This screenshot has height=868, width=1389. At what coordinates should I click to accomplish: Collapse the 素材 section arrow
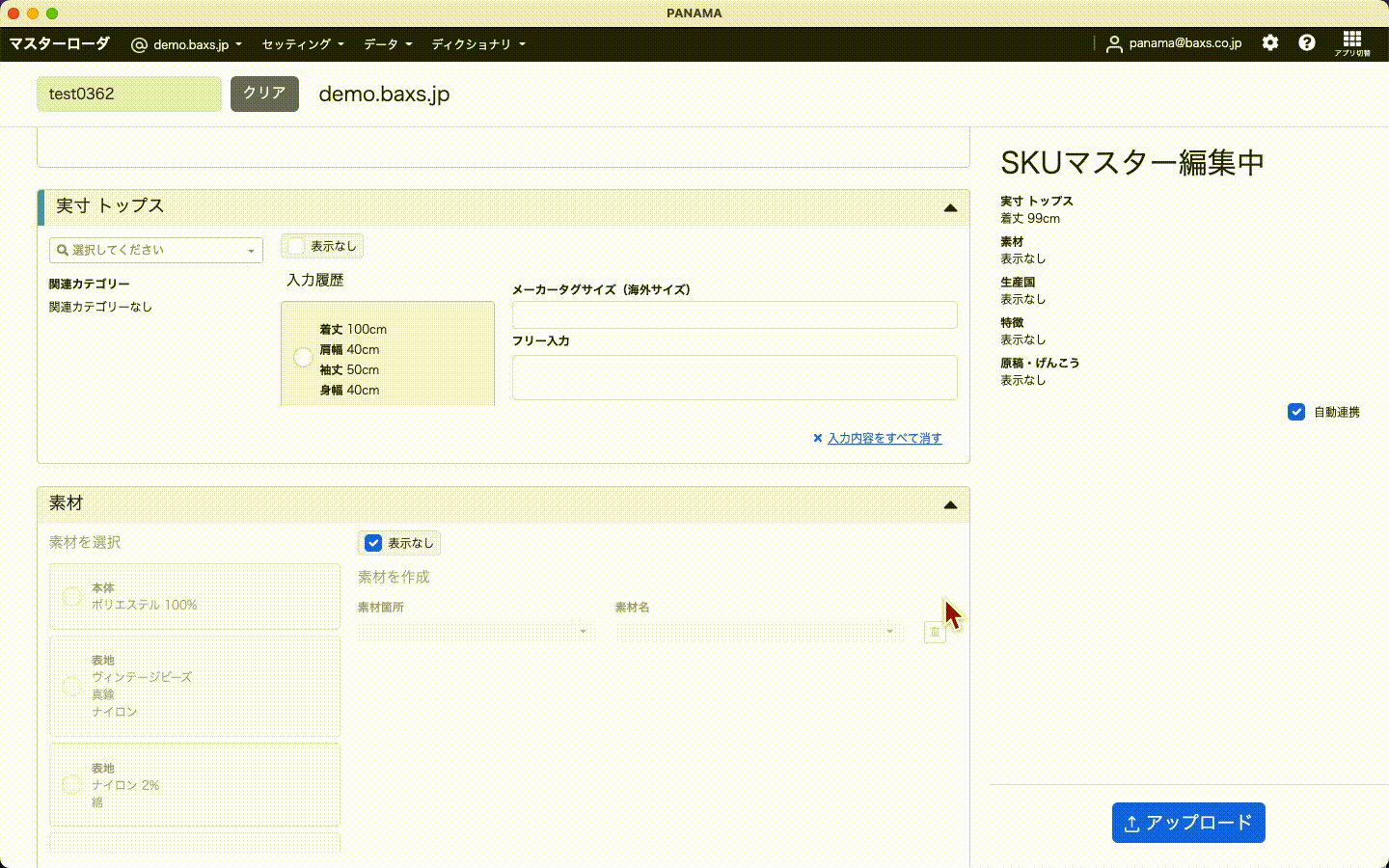(x=950, y=504)
